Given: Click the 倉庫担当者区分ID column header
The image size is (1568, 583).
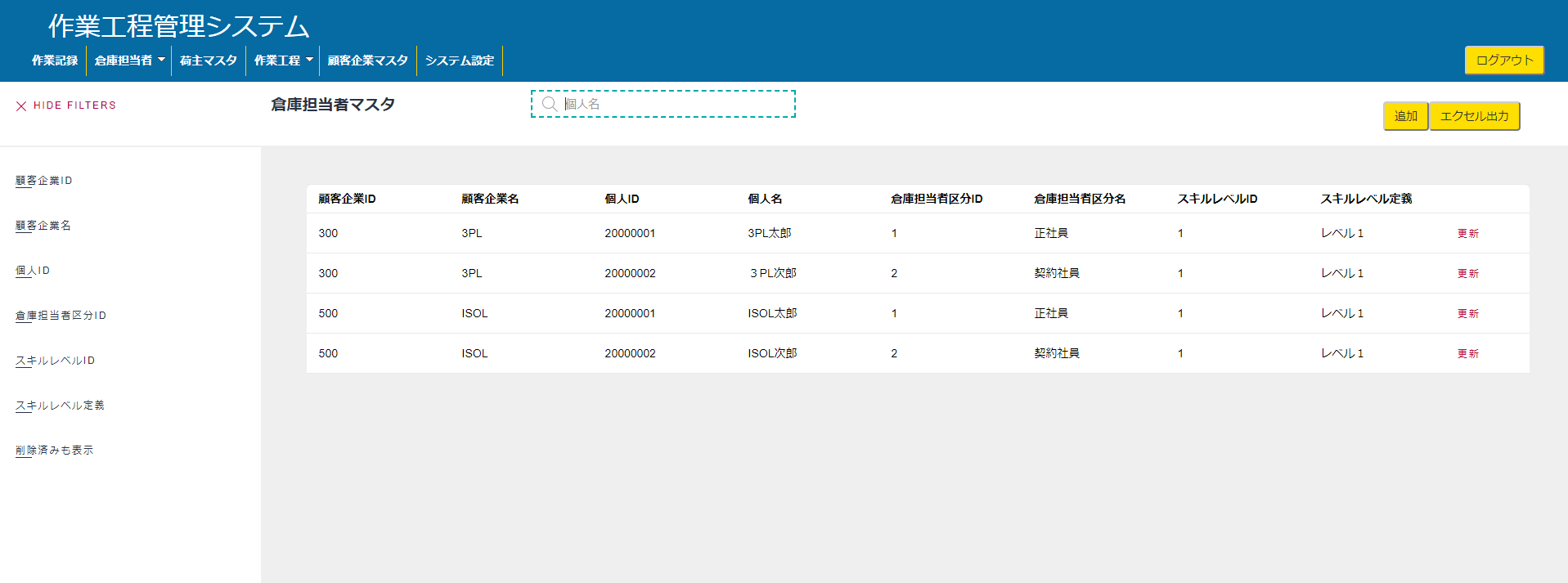Looking at the screenshot, I should (937, 199).
